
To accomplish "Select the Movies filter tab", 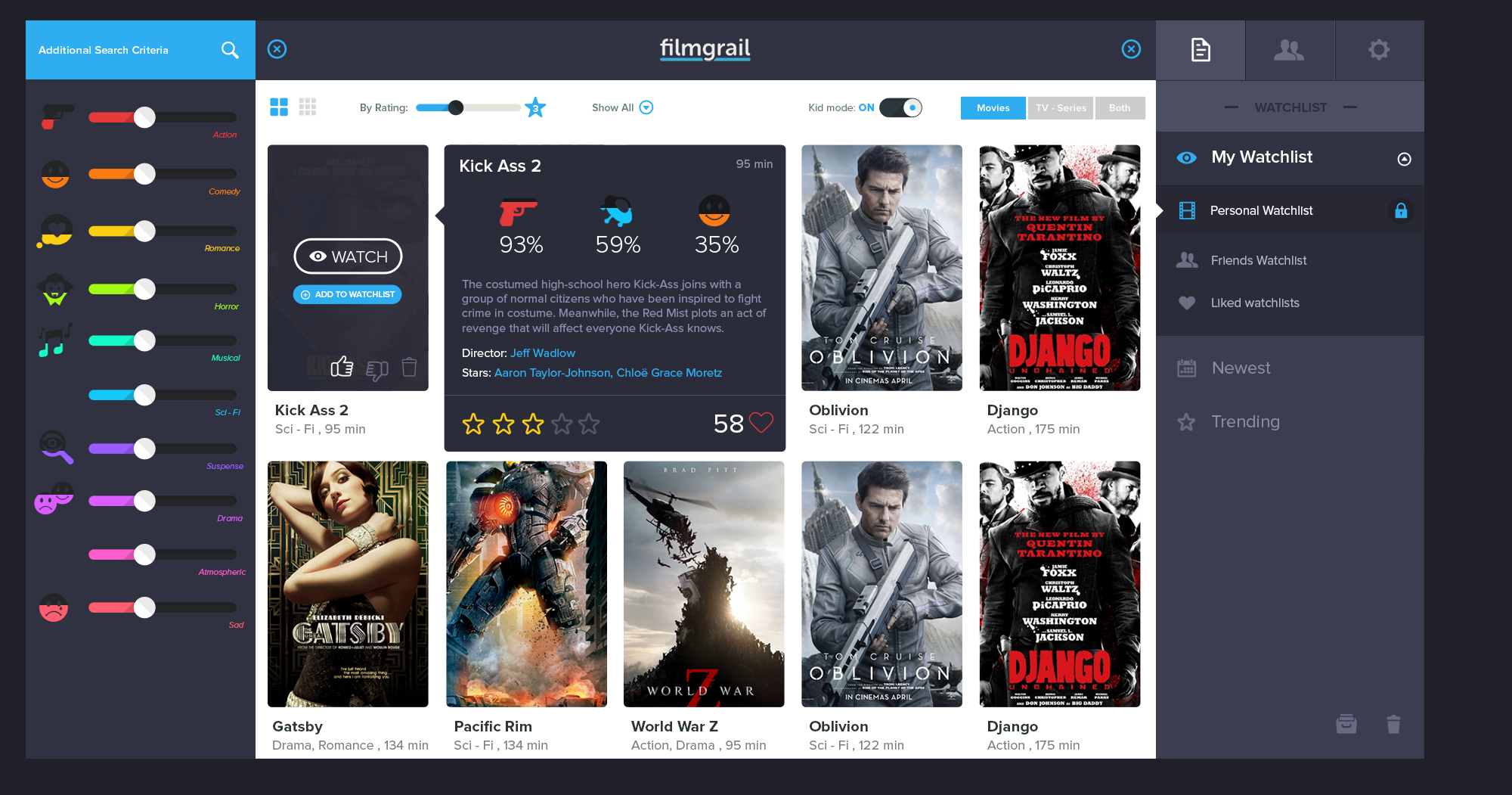I will (993, 107).
